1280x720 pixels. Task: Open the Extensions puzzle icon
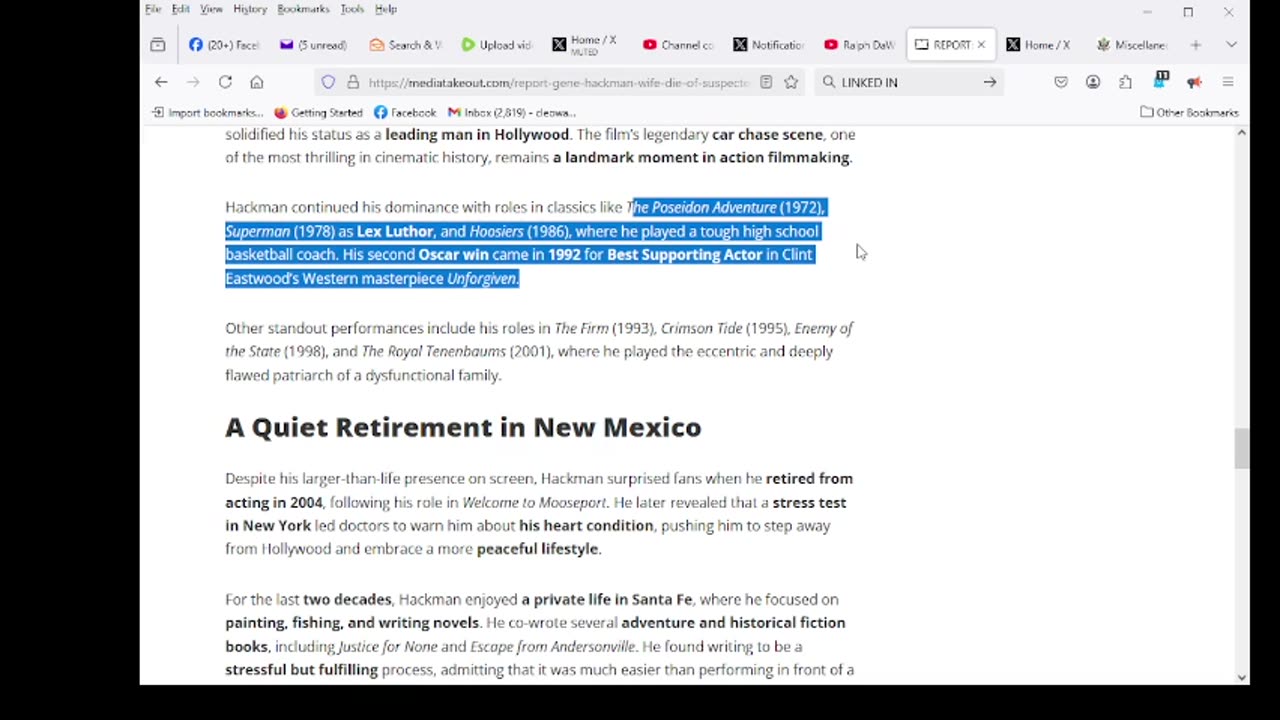(1126, 82)
